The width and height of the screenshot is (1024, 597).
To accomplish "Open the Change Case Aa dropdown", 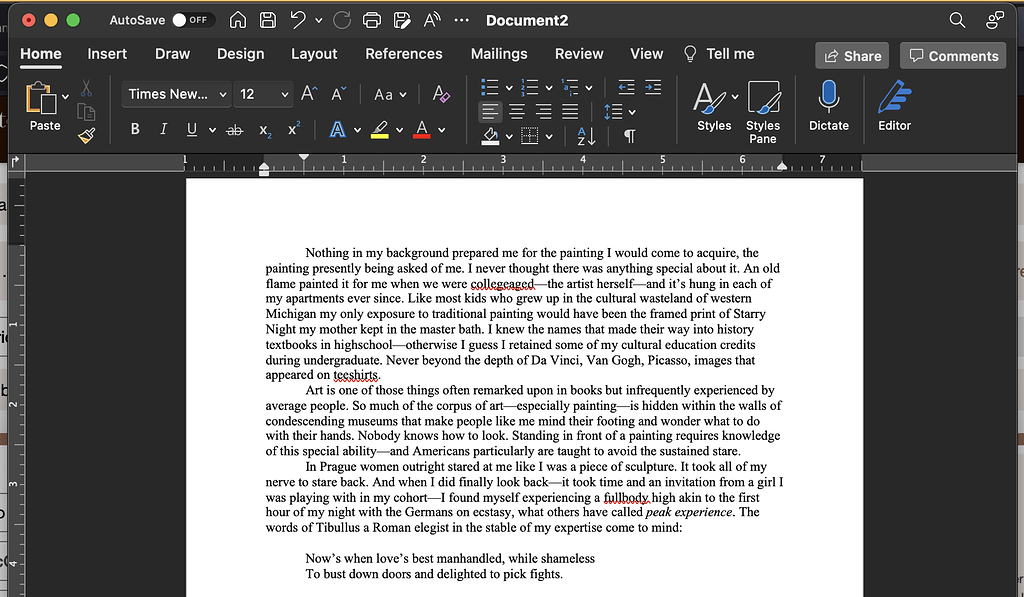I will tap(390, 95).
